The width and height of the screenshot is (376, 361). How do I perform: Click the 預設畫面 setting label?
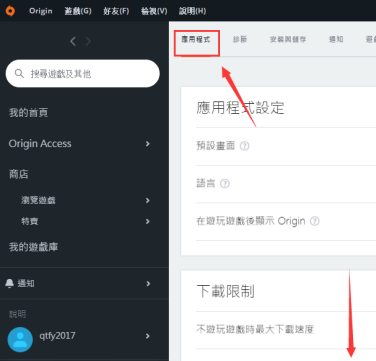click(x=216, y=146)
